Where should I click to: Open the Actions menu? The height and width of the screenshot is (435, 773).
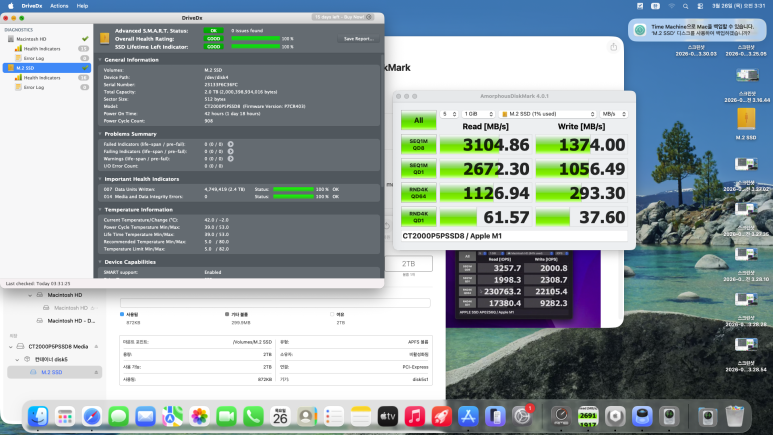59,6
